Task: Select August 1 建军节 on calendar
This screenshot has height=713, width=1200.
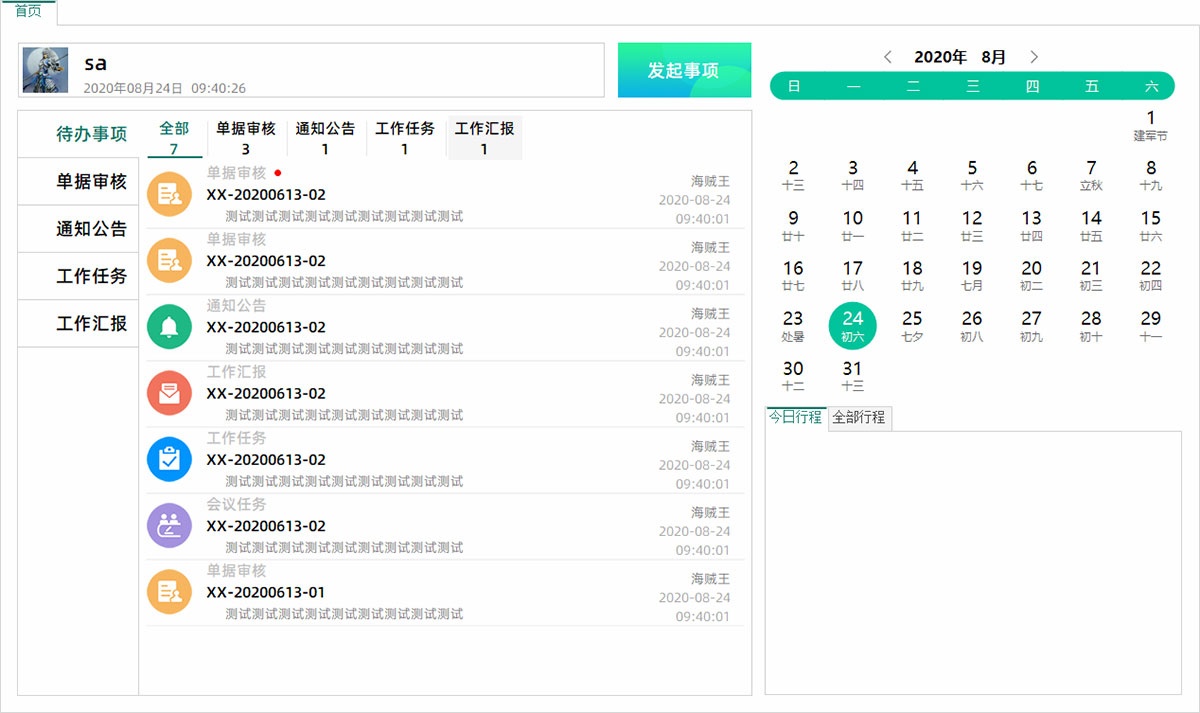Action: (x=1151, y=126)
